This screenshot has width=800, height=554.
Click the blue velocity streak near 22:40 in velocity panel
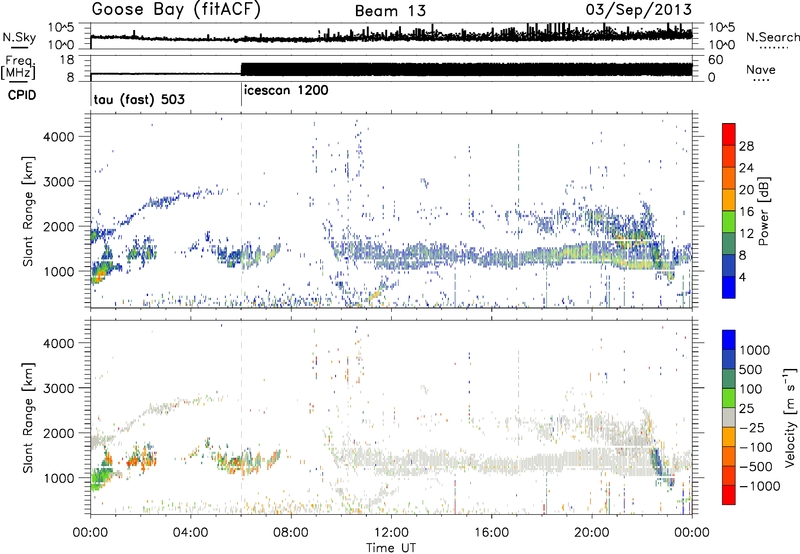(657, 459)
